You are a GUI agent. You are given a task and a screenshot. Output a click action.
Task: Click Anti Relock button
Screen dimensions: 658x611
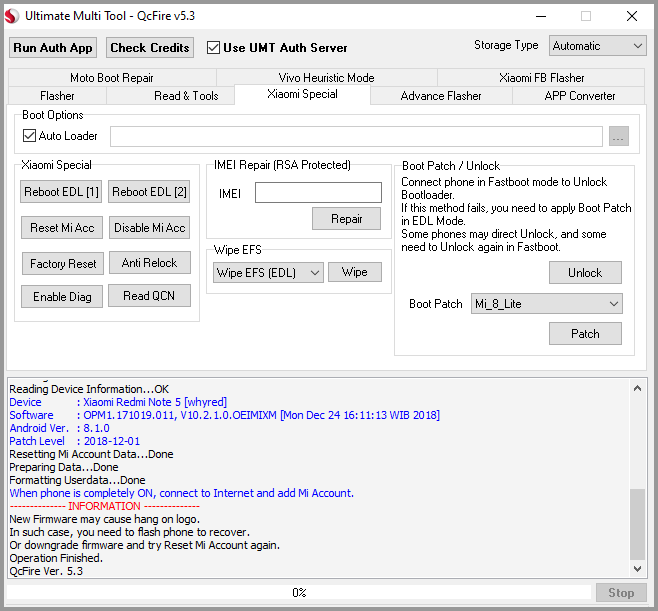[149, 263]
